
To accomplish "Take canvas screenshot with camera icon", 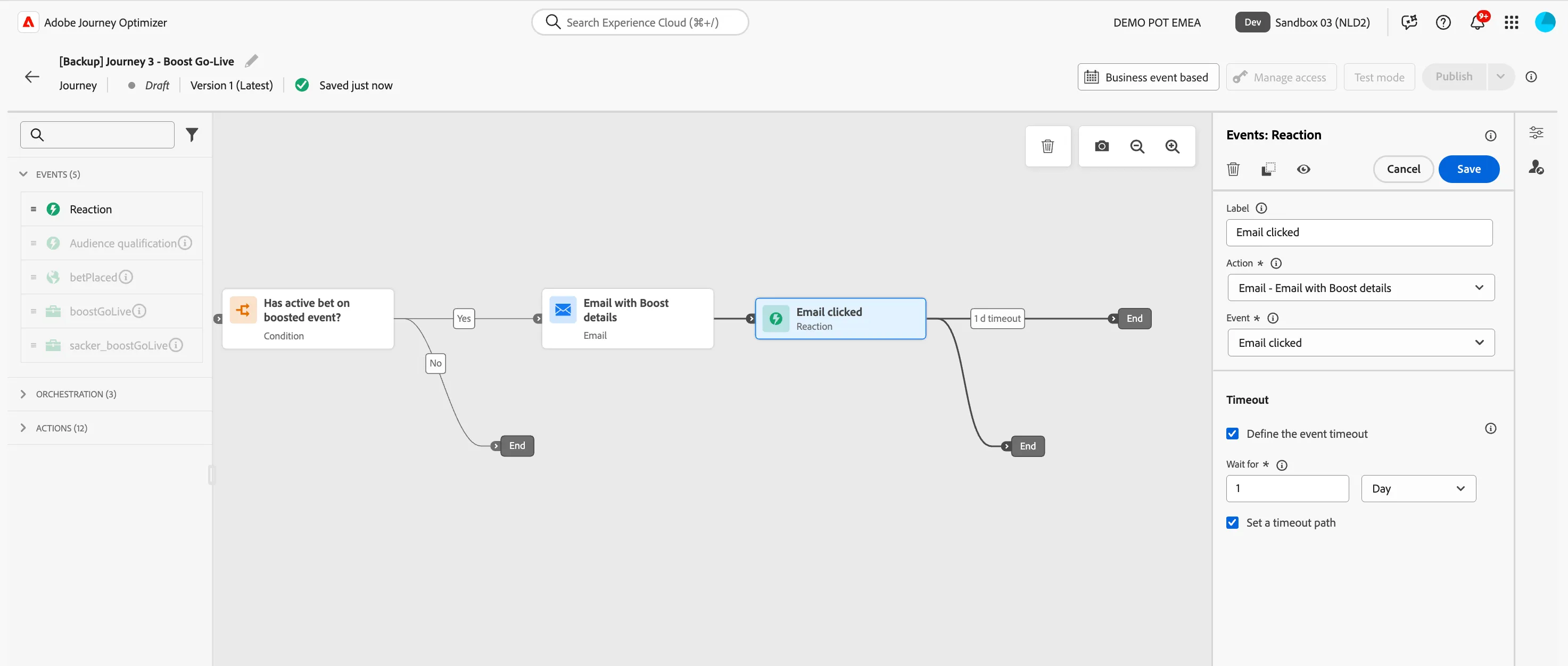I will point(1101,146).
